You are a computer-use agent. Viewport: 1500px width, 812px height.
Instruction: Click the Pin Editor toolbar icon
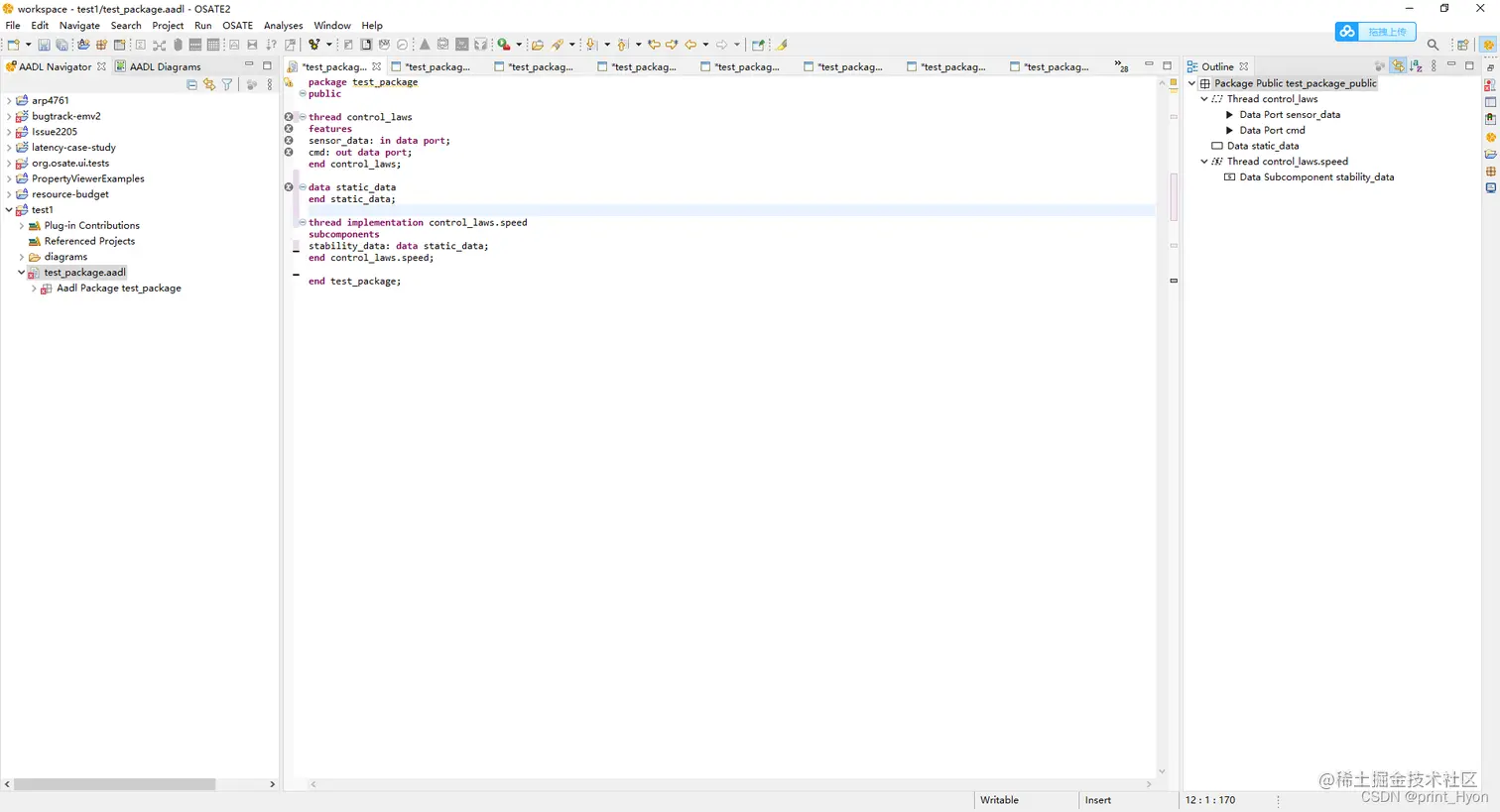click(758, 45)
